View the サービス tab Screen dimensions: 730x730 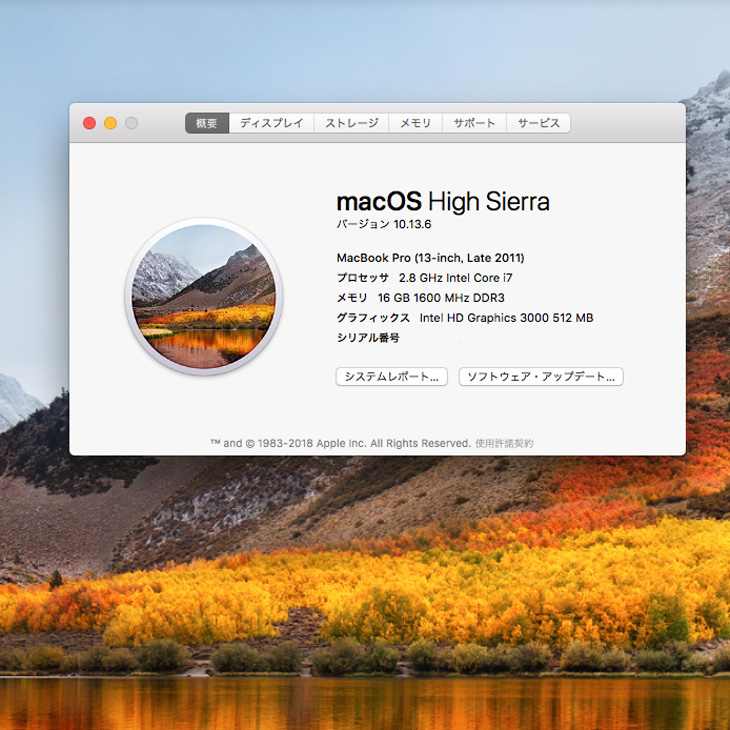tap(538, 123)
